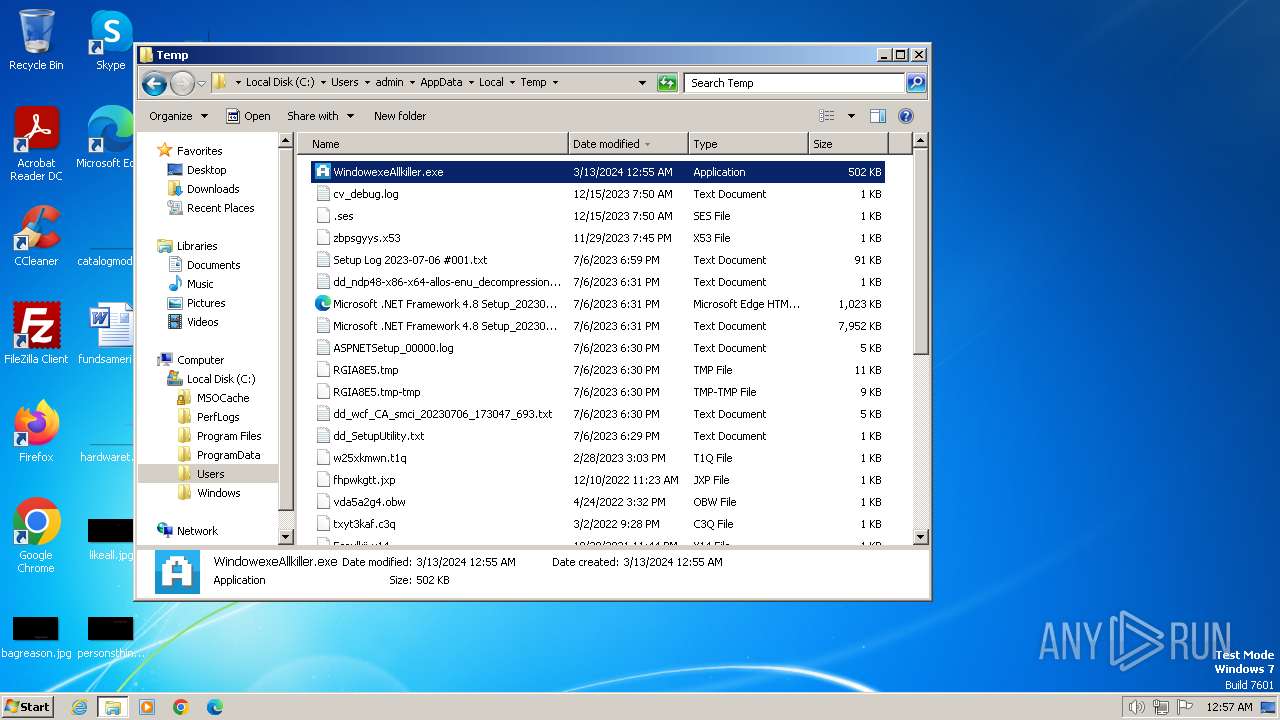
Task: Sort by Date modified column header
Action: (x=628, y=144)
